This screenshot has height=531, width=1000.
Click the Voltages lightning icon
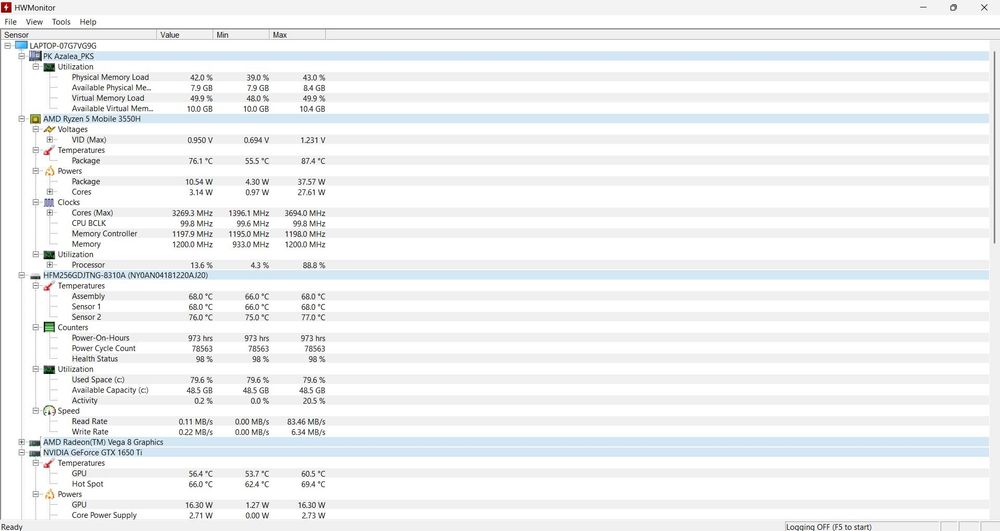tap(49, 129)
